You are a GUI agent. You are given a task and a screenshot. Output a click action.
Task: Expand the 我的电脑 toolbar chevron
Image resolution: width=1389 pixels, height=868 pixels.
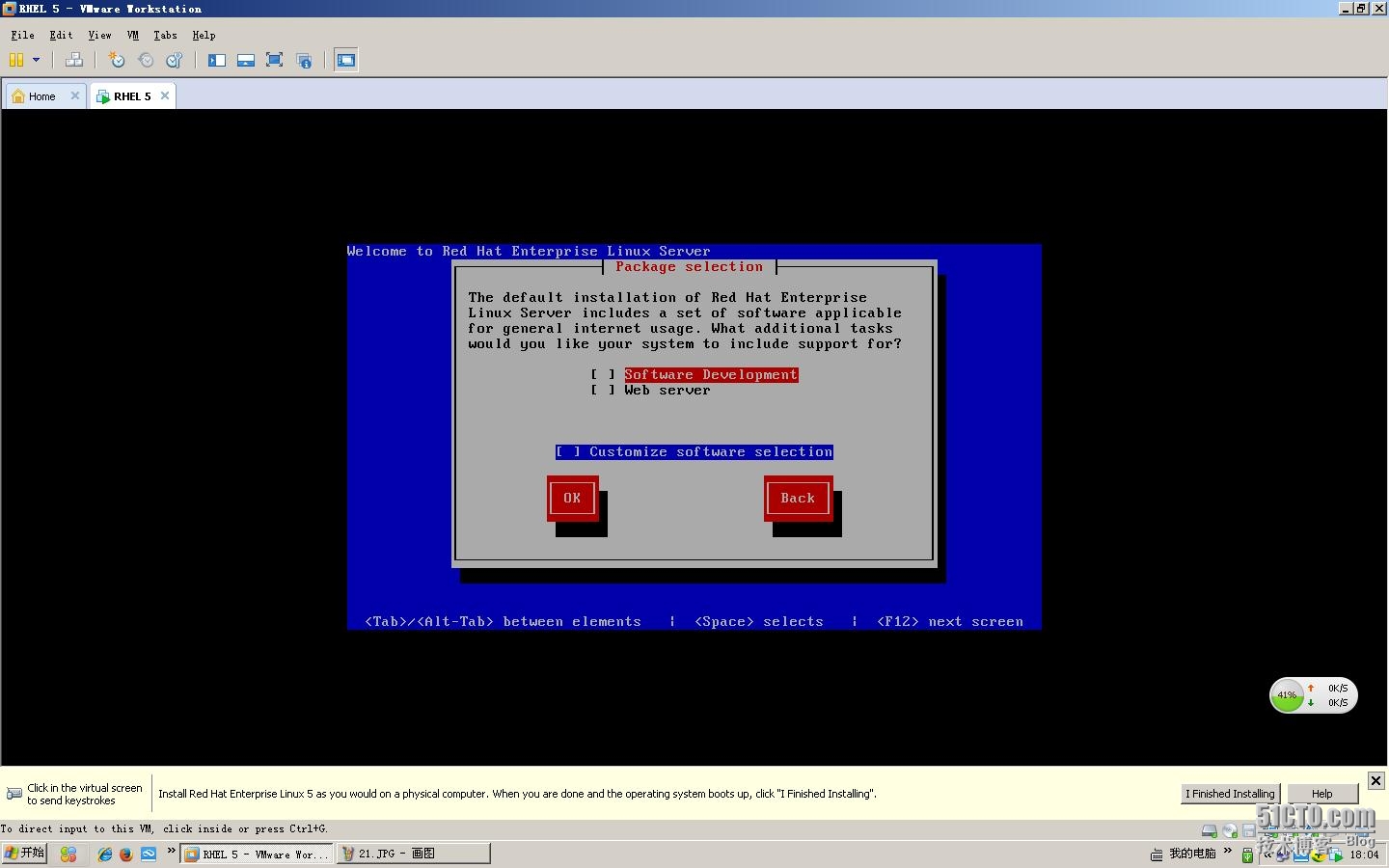click(1228, 851)
